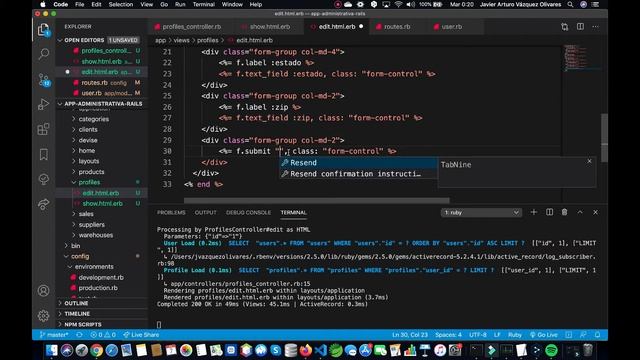Open Firefox from the Dock
The image size is (640, 360).
[x=305, y=350]
